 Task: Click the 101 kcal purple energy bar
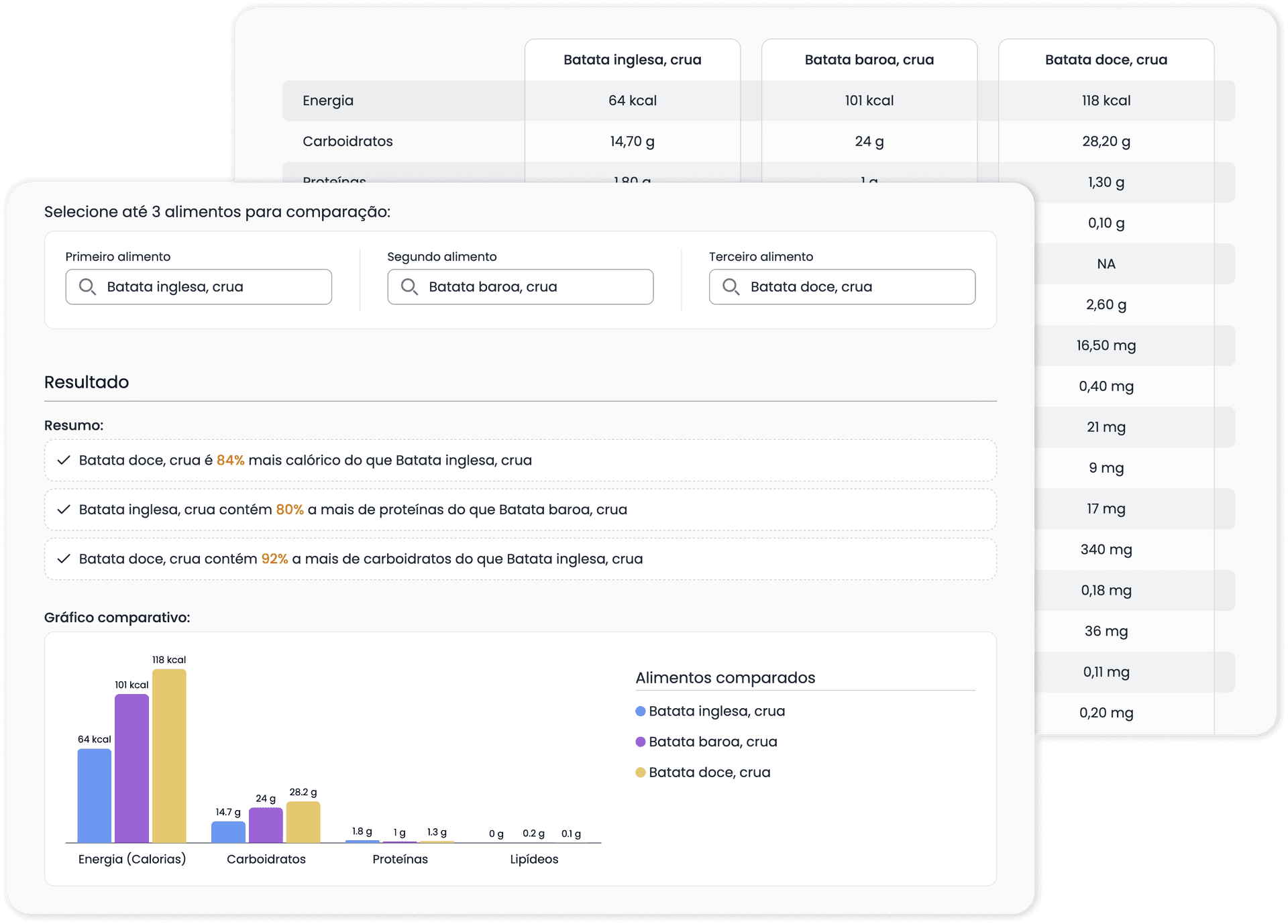tap(131, 768)
